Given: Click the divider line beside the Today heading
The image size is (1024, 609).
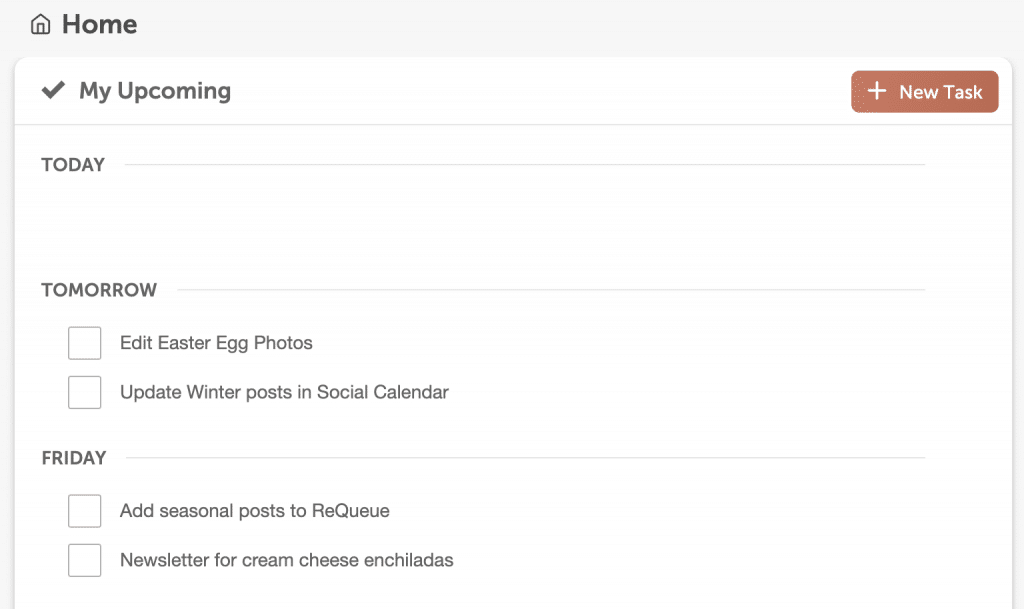Looking at the screenshot, I should click(520, 165).
